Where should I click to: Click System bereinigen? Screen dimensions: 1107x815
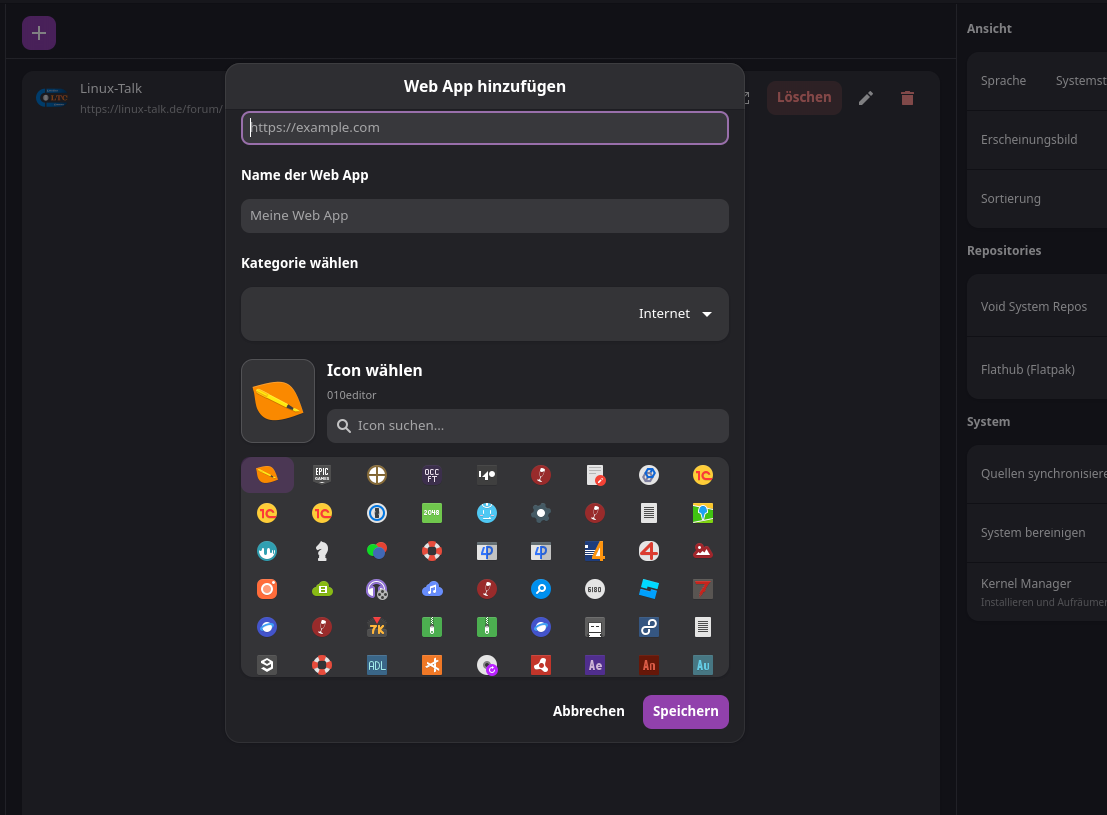click(1038, 533)
